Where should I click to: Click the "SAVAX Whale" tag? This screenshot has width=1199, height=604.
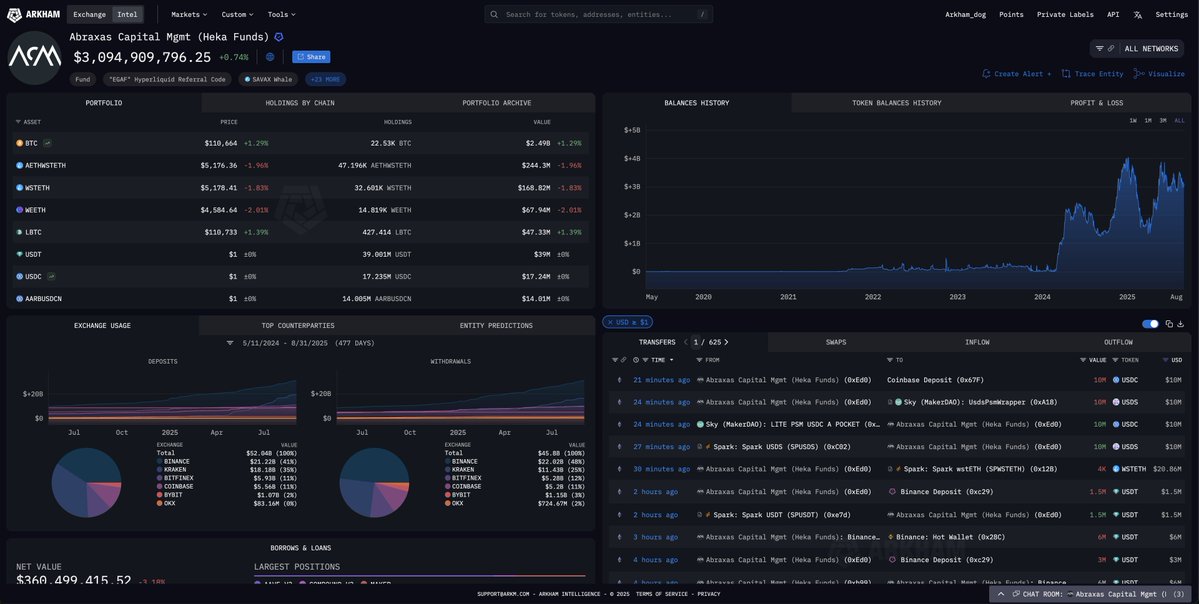click(x=268, y=80)
